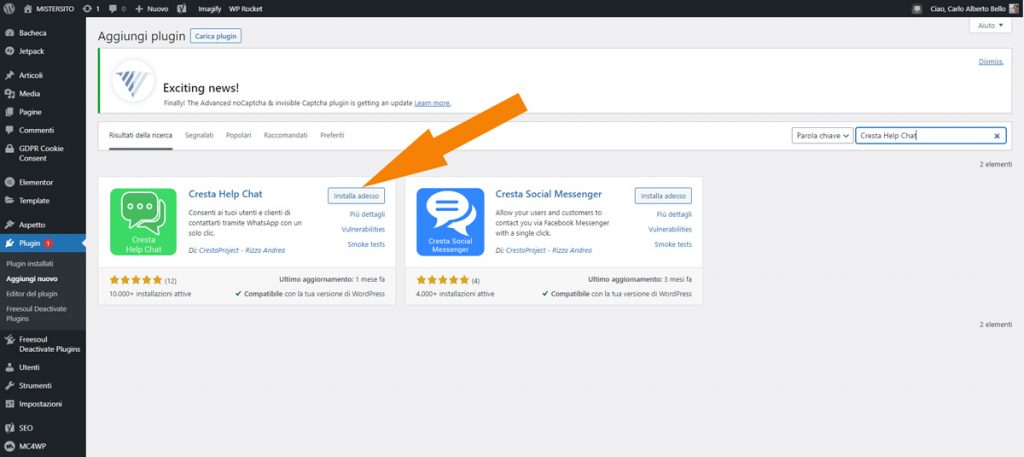This screenshot has height=457, width=1024.
Task: Open Vulnerabilities for Cresta Social Messenger
Action: (670, 229)
